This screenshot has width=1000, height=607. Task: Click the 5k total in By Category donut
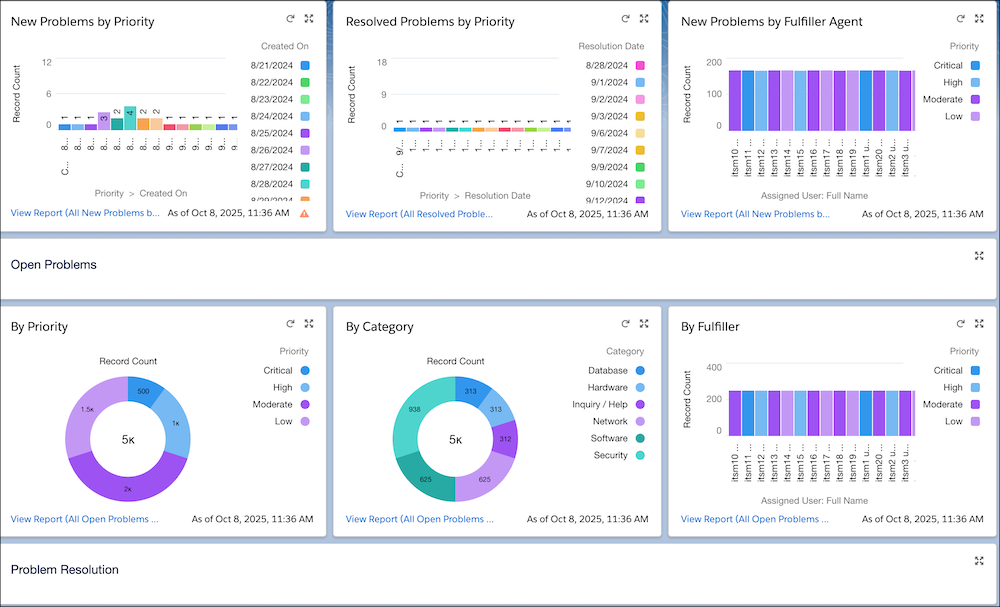455,439
